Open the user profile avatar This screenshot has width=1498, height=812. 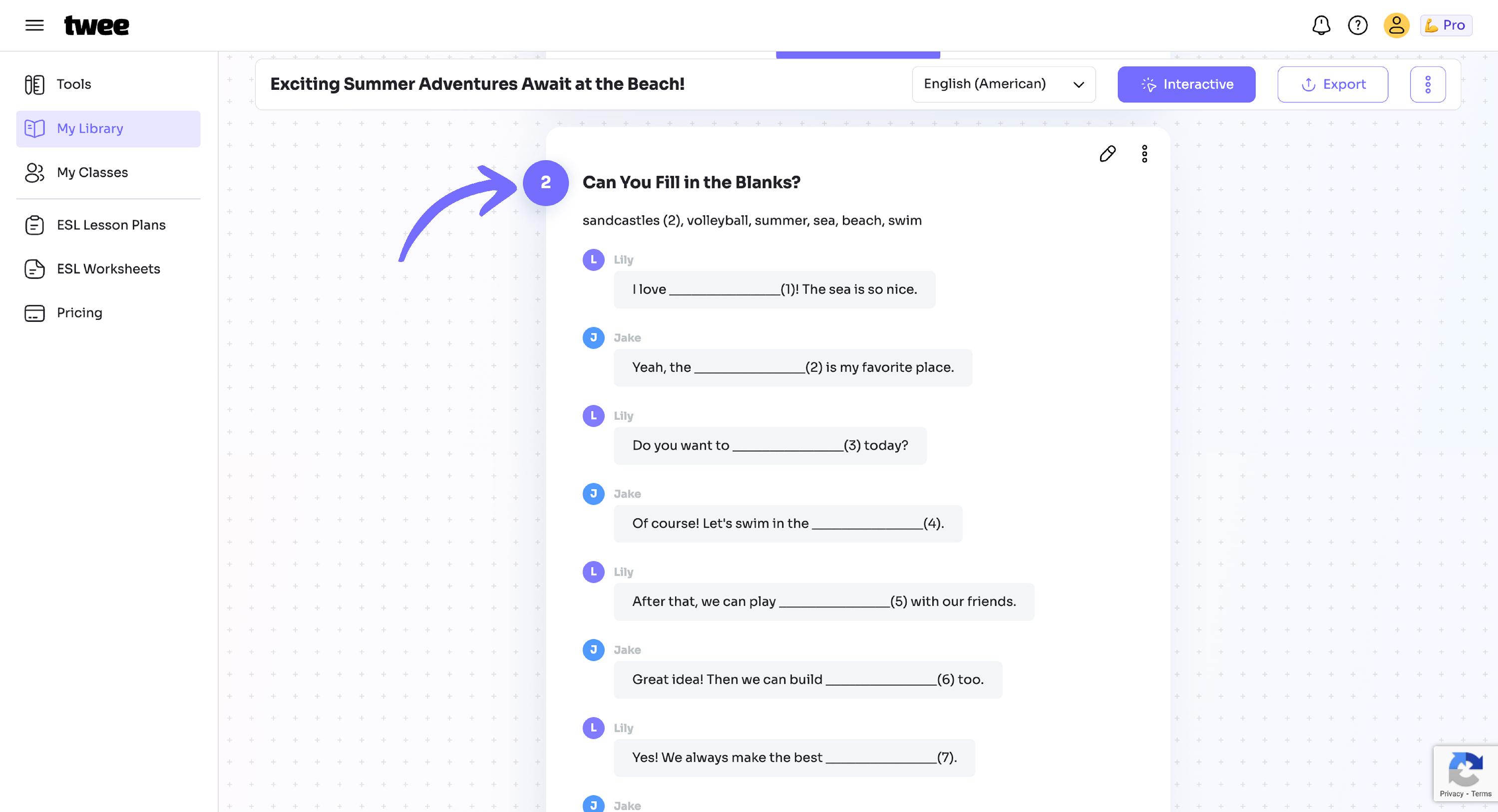(1396, 25)
